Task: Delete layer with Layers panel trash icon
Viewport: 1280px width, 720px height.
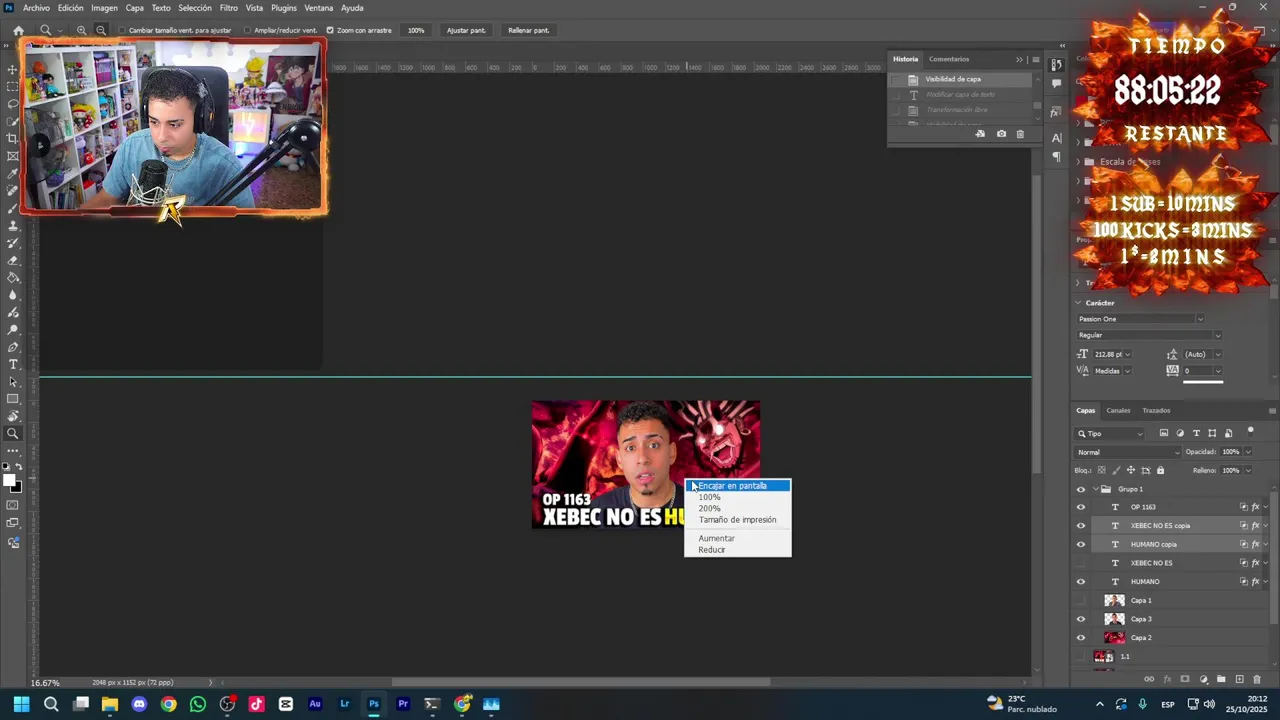Action: 1258,679
